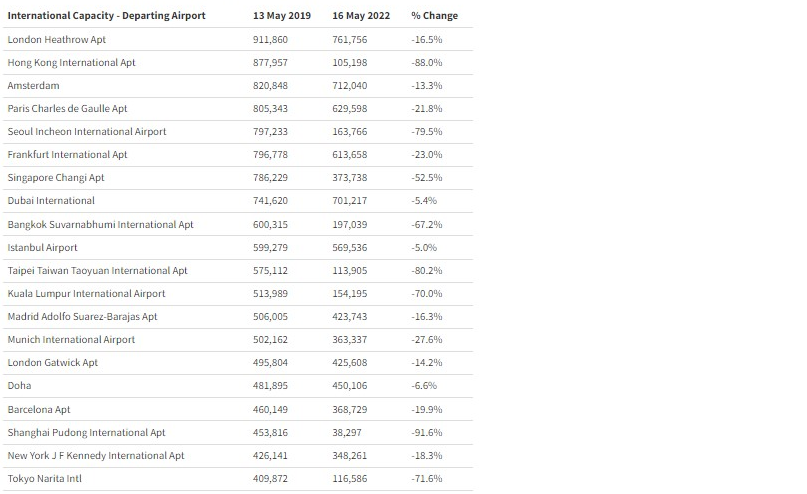Image resolution: width=807 pixels, height=494 pixels.
Task: Select Taipei Taiwan Taoyuan International Apt
Action: click(x=97, y=271)
